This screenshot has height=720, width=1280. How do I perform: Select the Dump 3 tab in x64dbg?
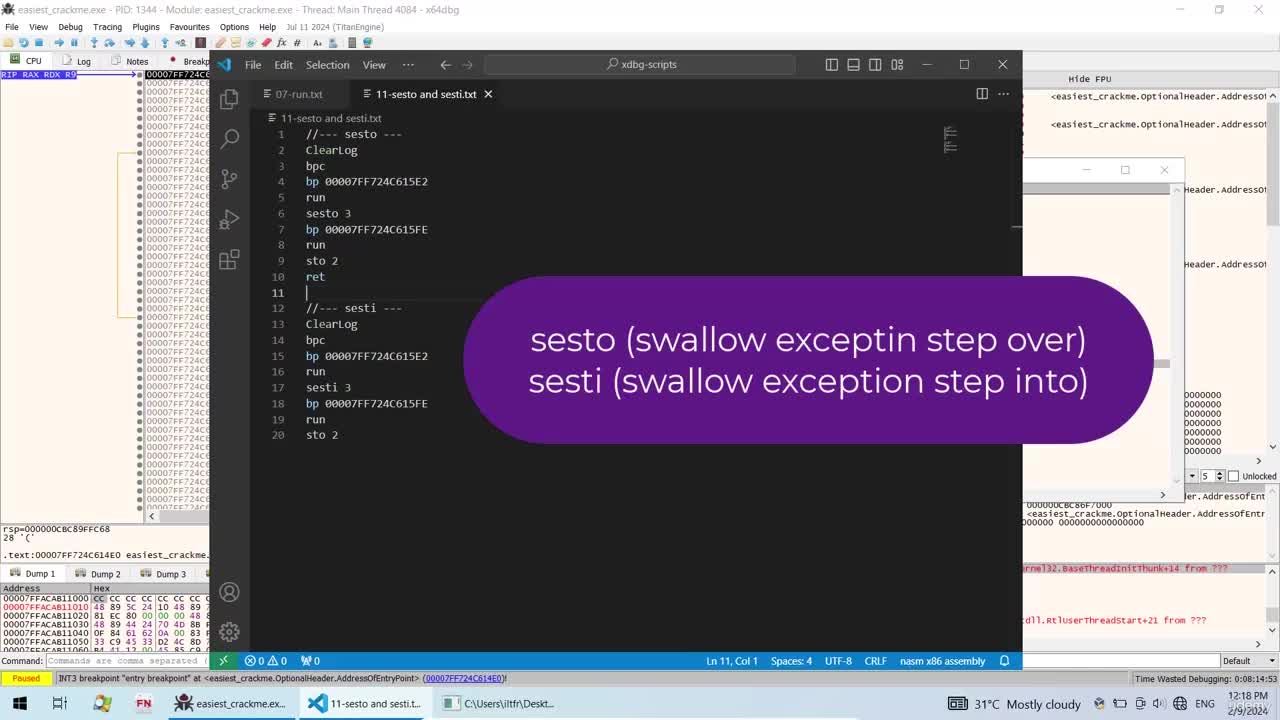pos(164,574)
